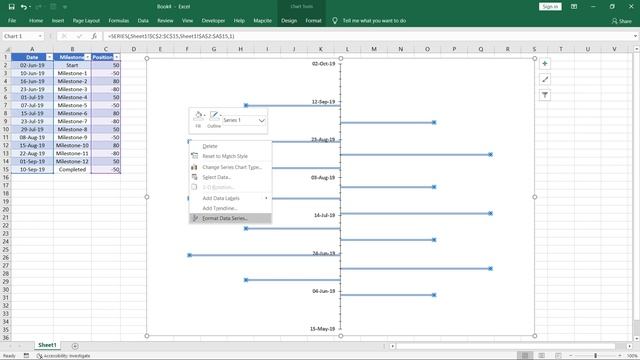Select cell containing 15-Aug-19

[x=32, y=145]
